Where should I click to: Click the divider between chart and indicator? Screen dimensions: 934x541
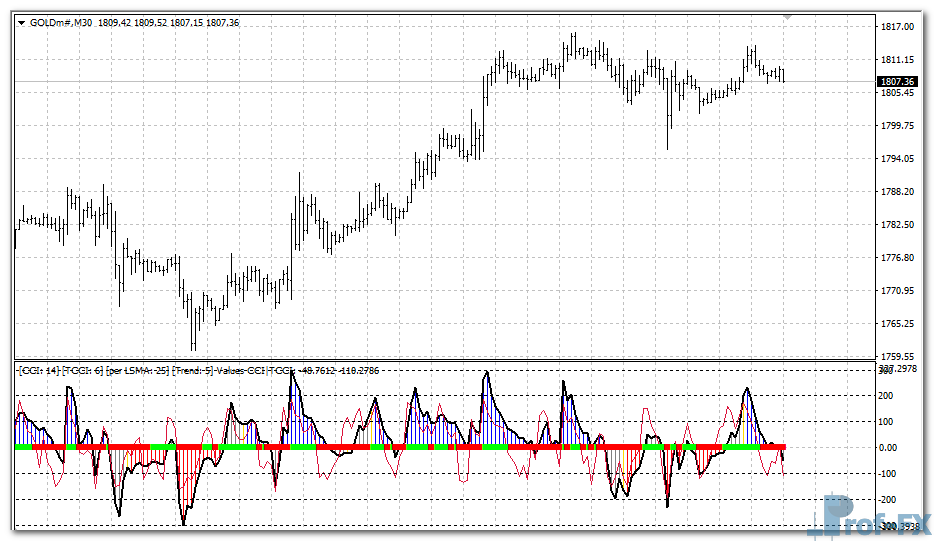point(440,360)
